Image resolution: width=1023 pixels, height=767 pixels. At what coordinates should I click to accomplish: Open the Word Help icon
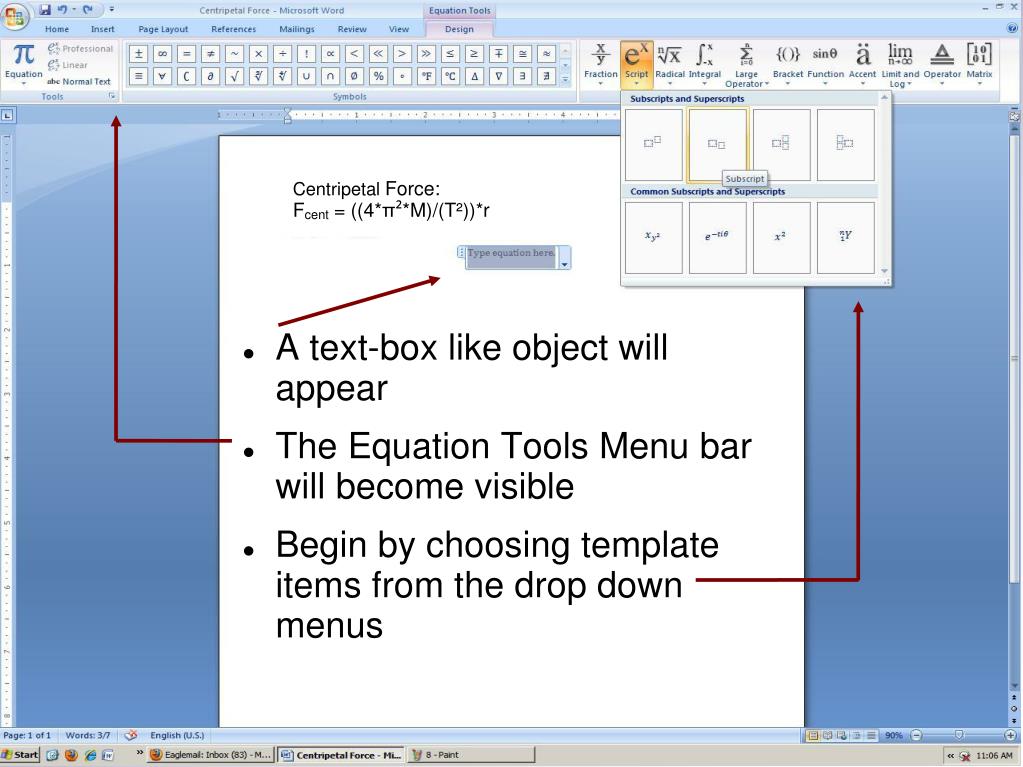(1012, 28)
